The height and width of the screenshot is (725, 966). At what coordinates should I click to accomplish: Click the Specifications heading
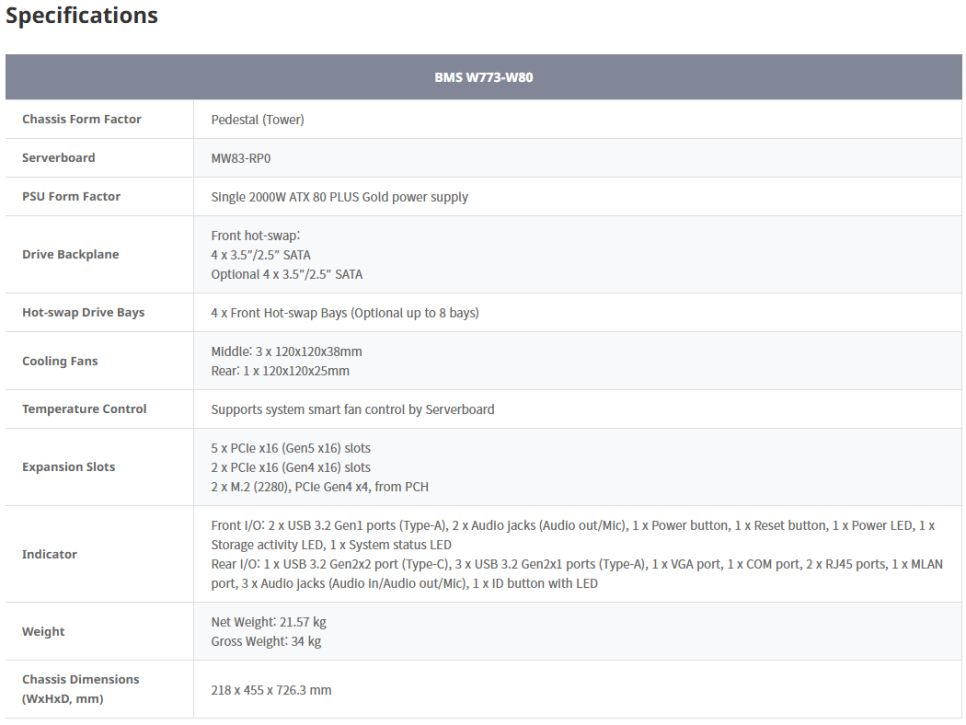pyautogui.click(x=82, y=15)
